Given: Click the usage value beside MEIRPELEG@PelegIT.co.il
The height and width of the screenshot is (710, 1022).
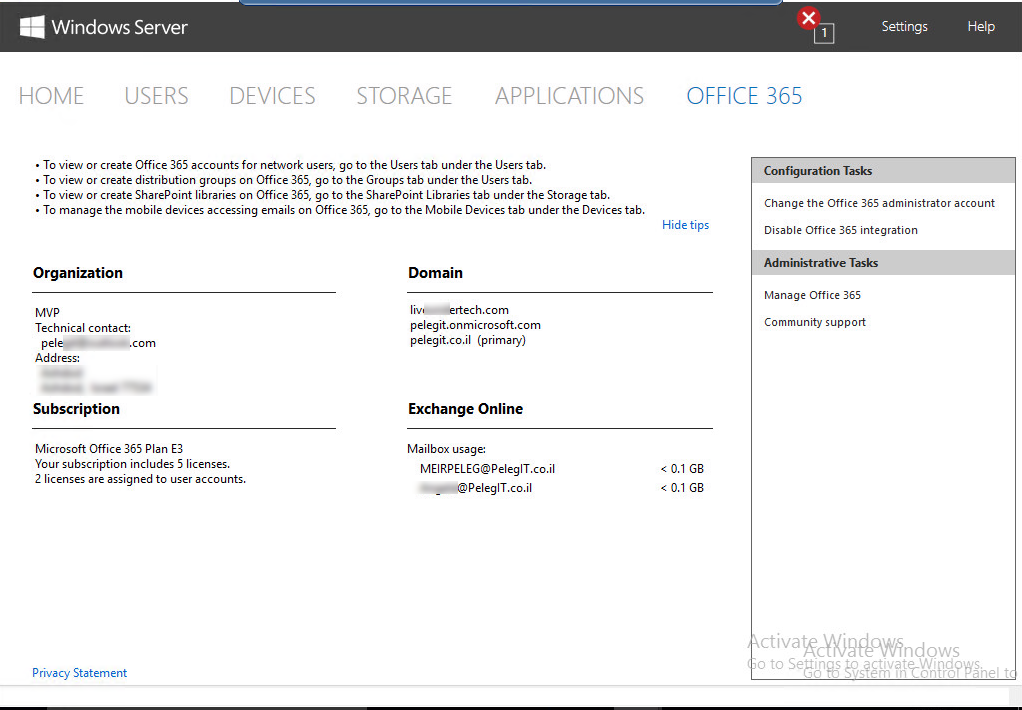Looking at the screenshot, I should click(x=682, y=469).
